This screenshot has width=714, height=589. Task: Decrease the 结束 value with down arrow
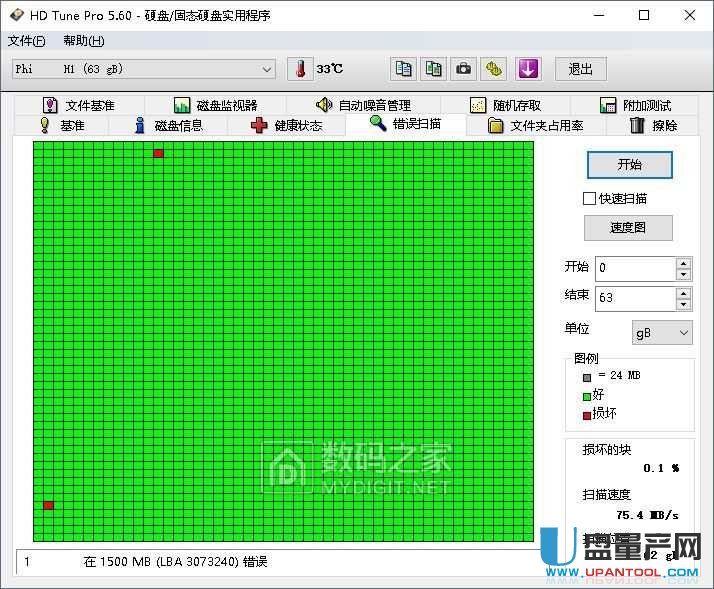[x=683, y=304]
